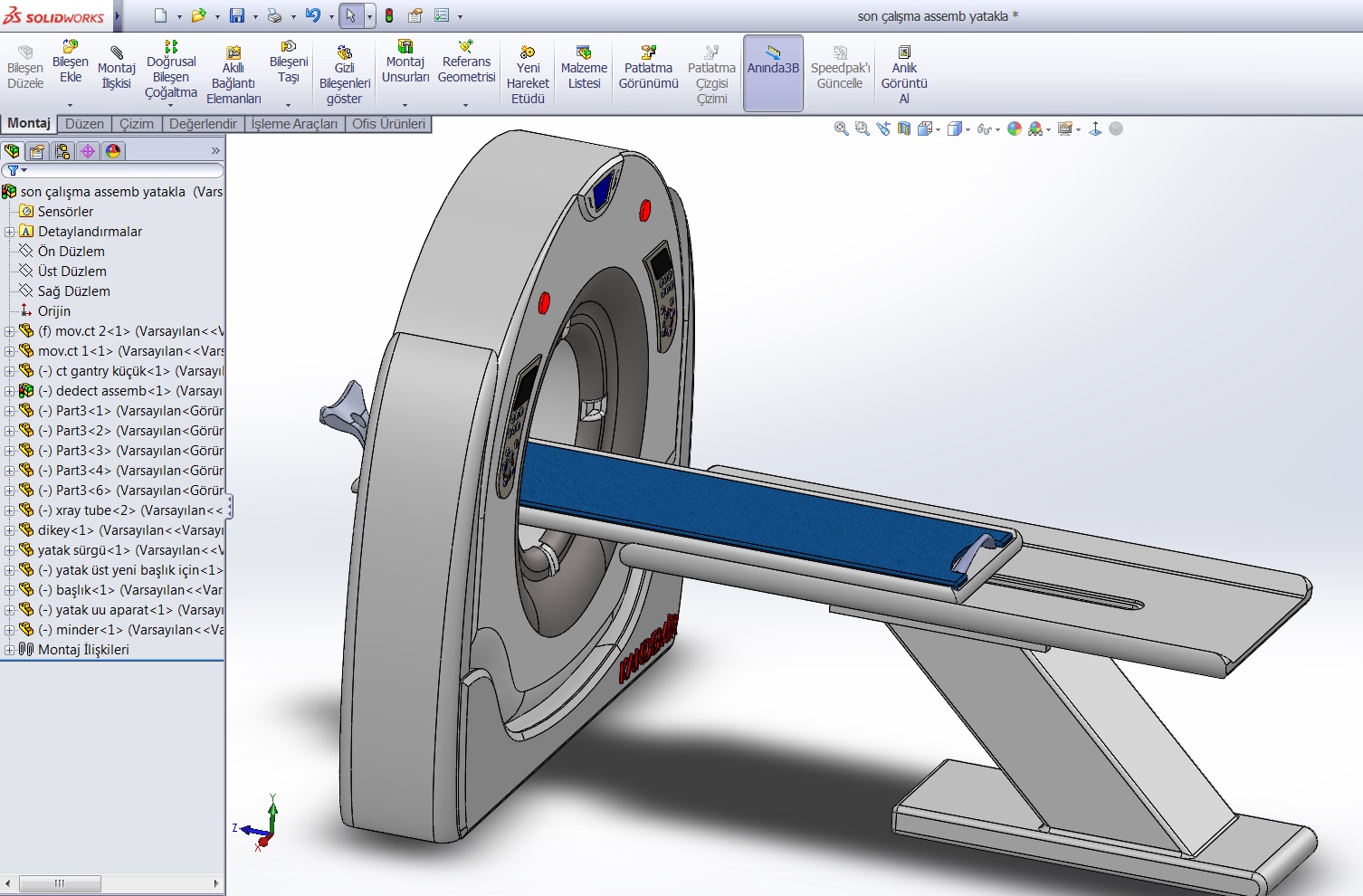Create a new document with New icon

point(160,15)
